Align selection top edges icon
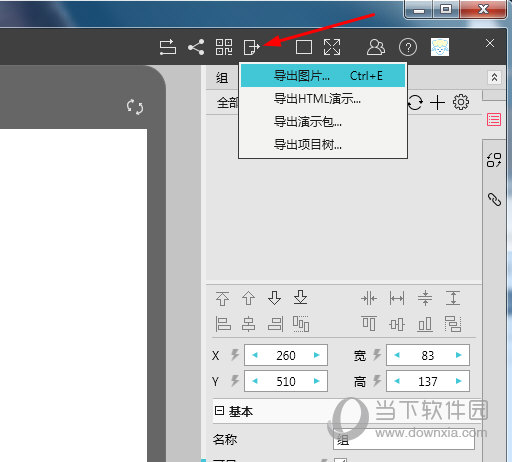 (369, 324)
